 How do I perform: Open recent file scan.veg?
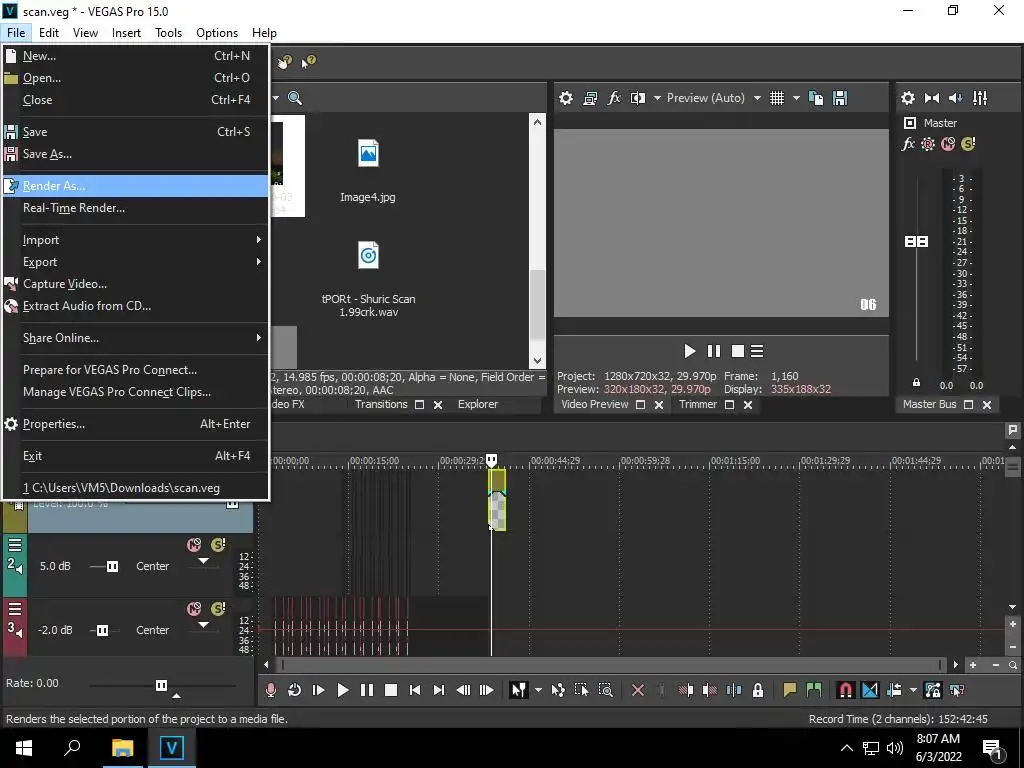(136, 488)
